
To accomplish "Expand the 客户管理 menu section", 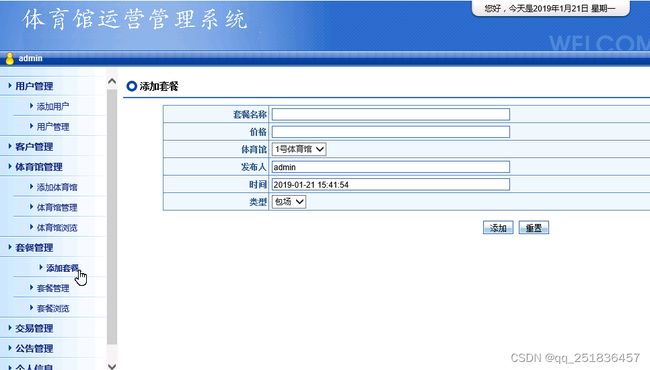I will [x=34, y=147].
